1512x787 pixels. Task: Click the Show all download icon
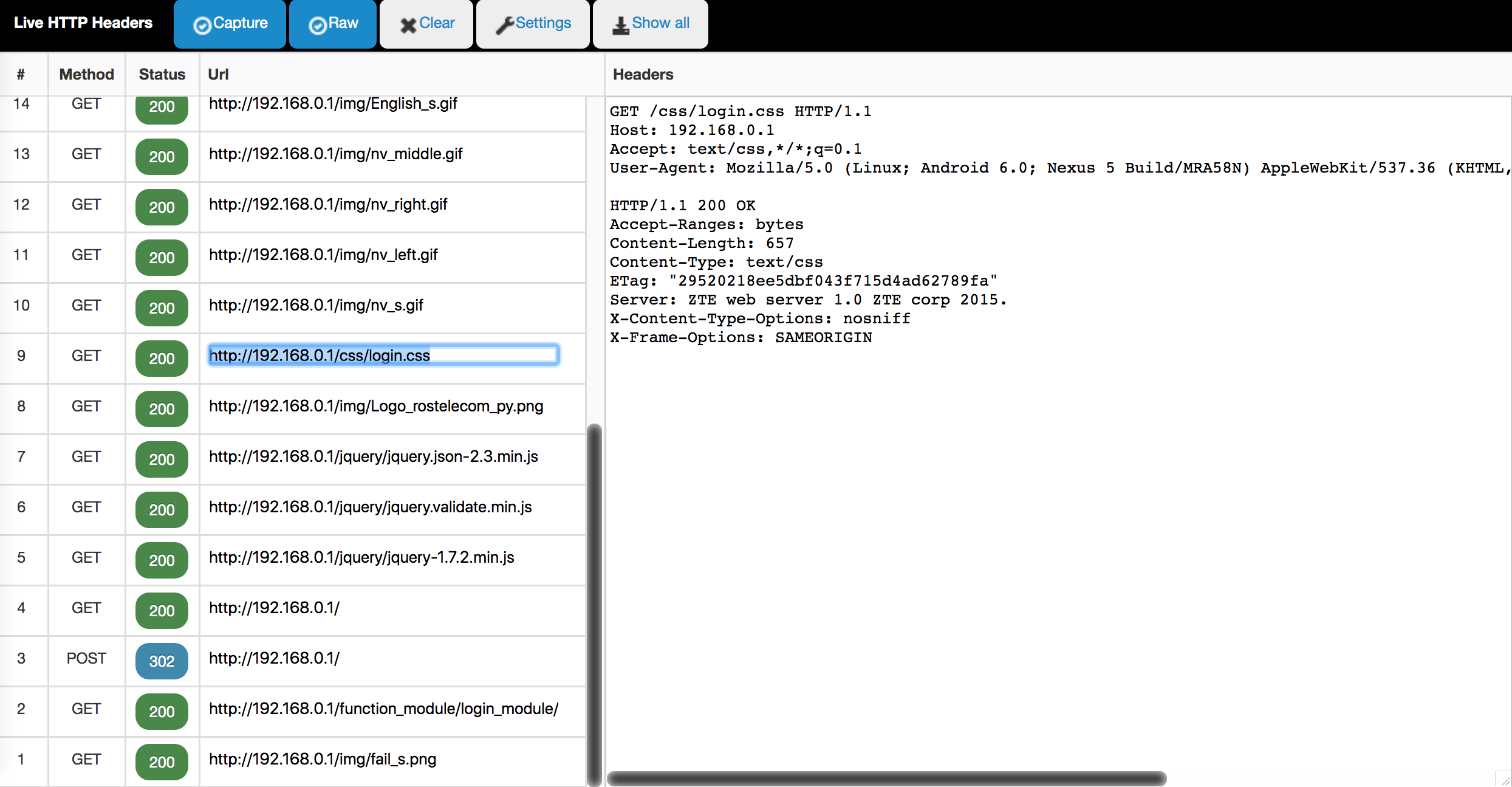click(620, 25)
